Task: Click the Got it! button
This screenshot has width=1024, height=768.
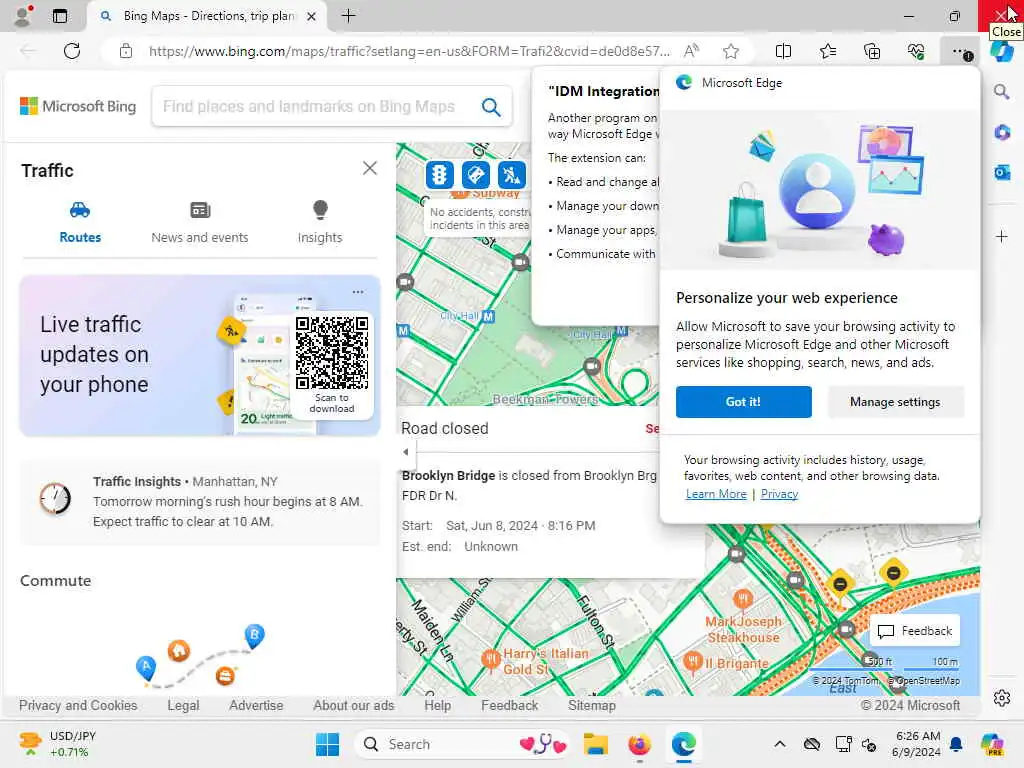Action: click(x=744, y=402)
